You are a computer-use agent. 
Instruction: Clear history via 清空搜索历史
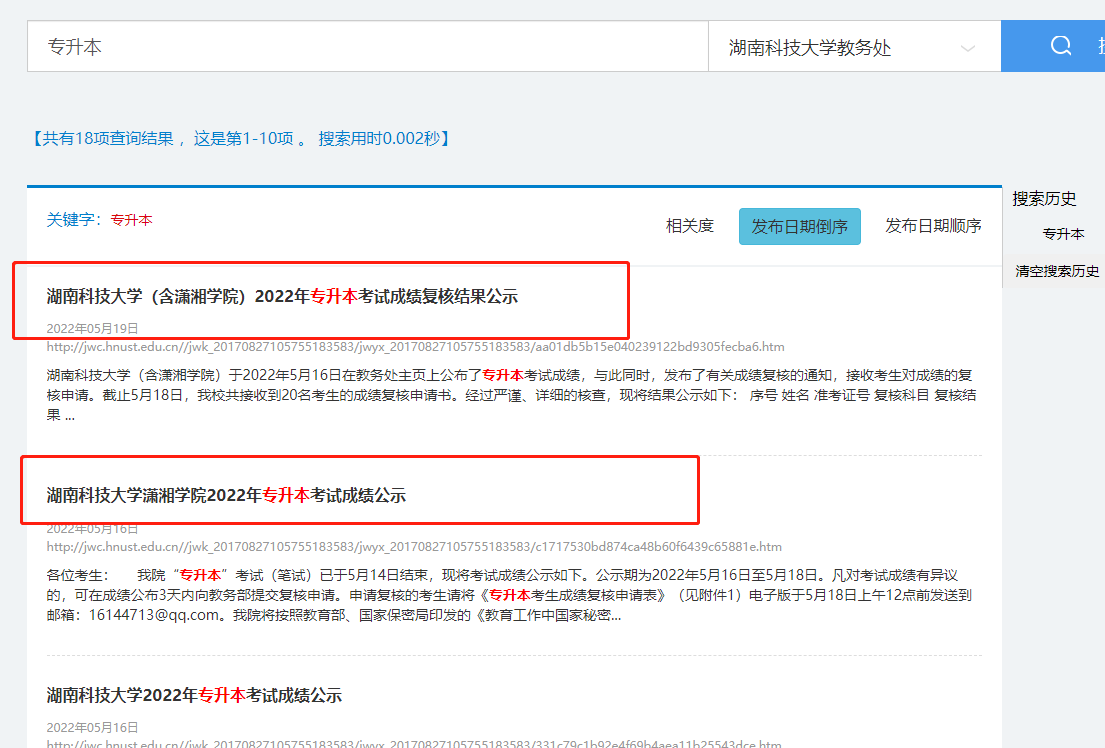[x=1057, y=271]
